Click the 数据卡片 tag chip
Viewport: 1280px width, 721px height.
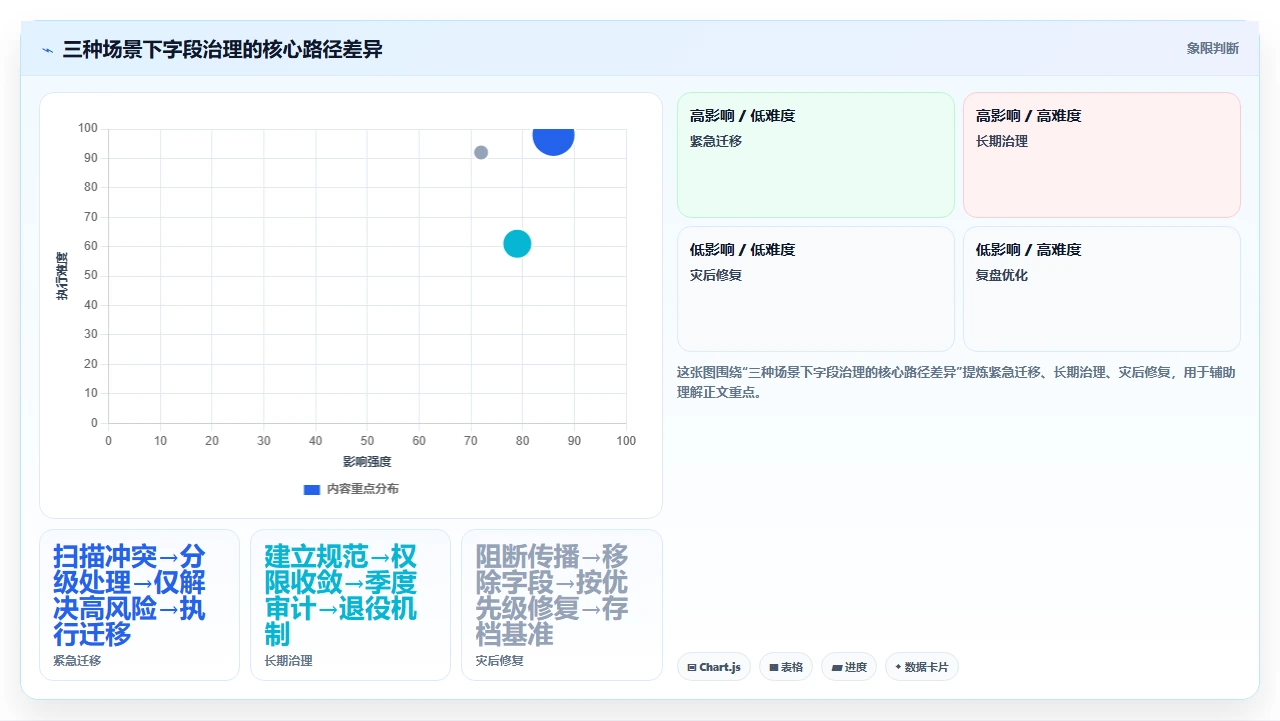point(922,667)
